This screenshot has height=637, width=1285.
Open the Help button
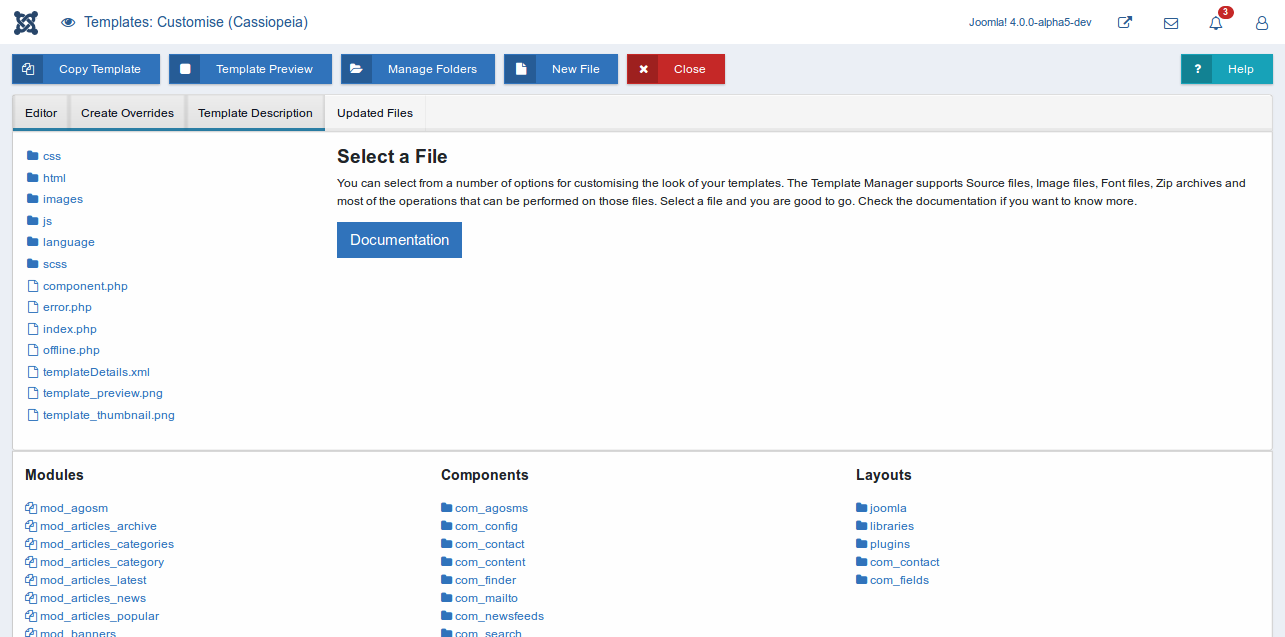[x=1227, y=69]
